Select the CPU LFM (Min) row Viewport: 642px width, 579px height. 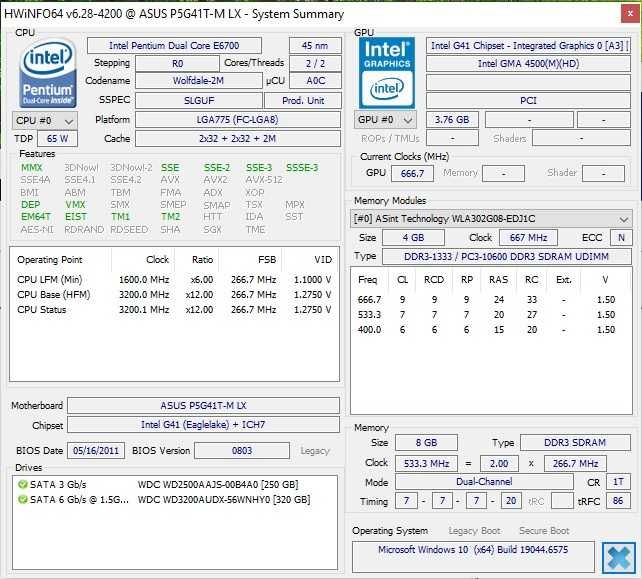[x=174, y=280]
